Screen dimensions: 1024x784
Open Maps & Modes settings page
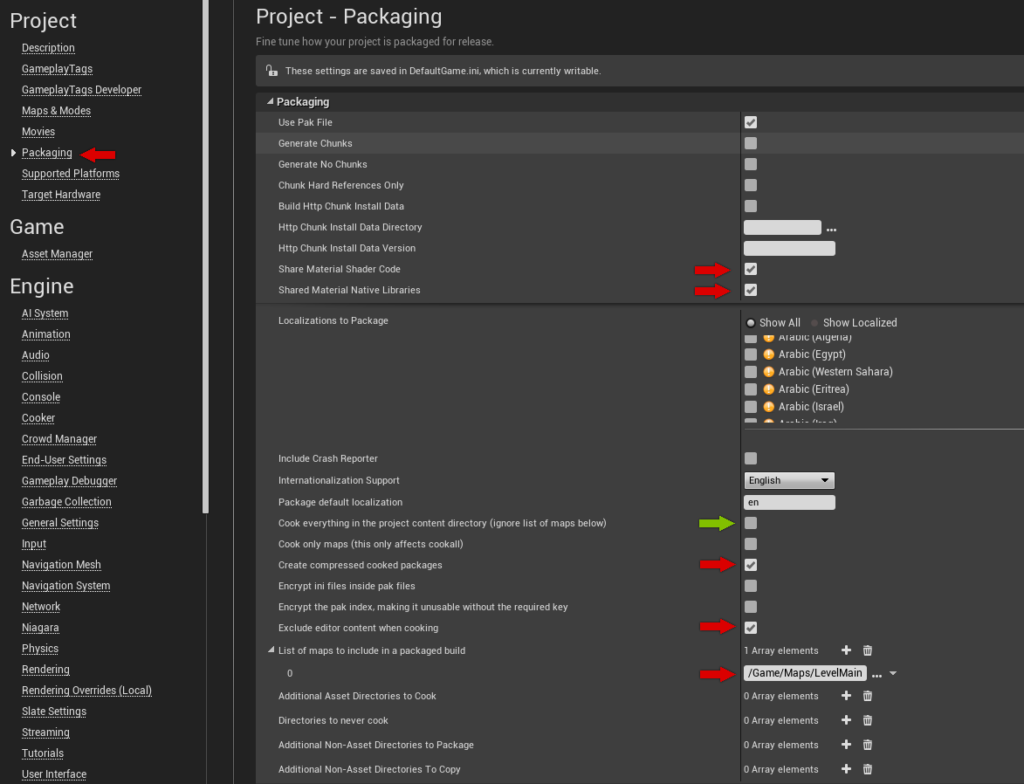coord(55,110)
